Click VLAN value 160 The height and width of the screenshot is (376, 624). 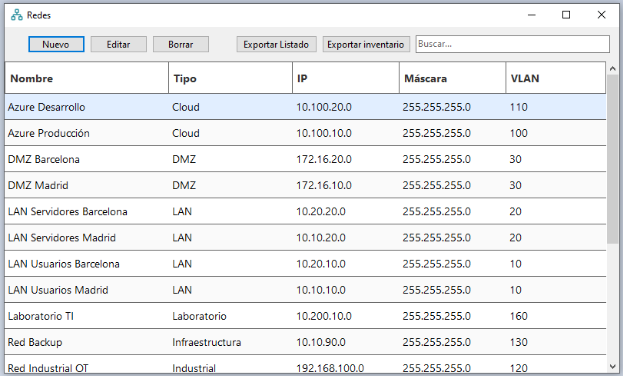[x=519, y=316]
